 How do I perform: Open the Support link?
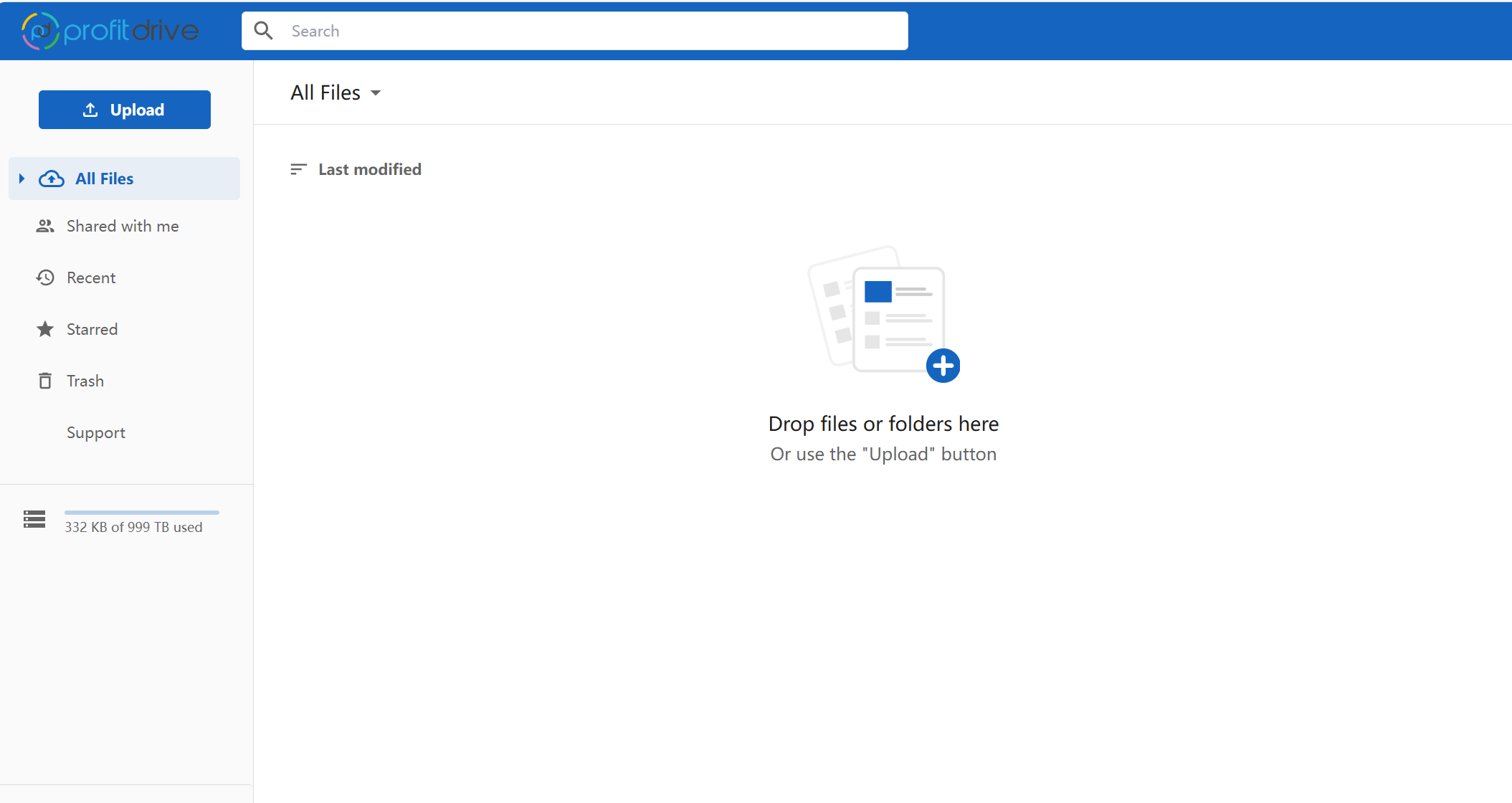coord(96,432)
